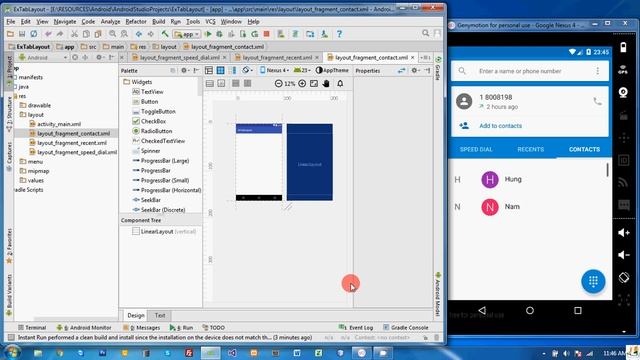This screenshot has height=360, width=640.
Task: Zoom out the layout design preview
Action: pos(278,83)
